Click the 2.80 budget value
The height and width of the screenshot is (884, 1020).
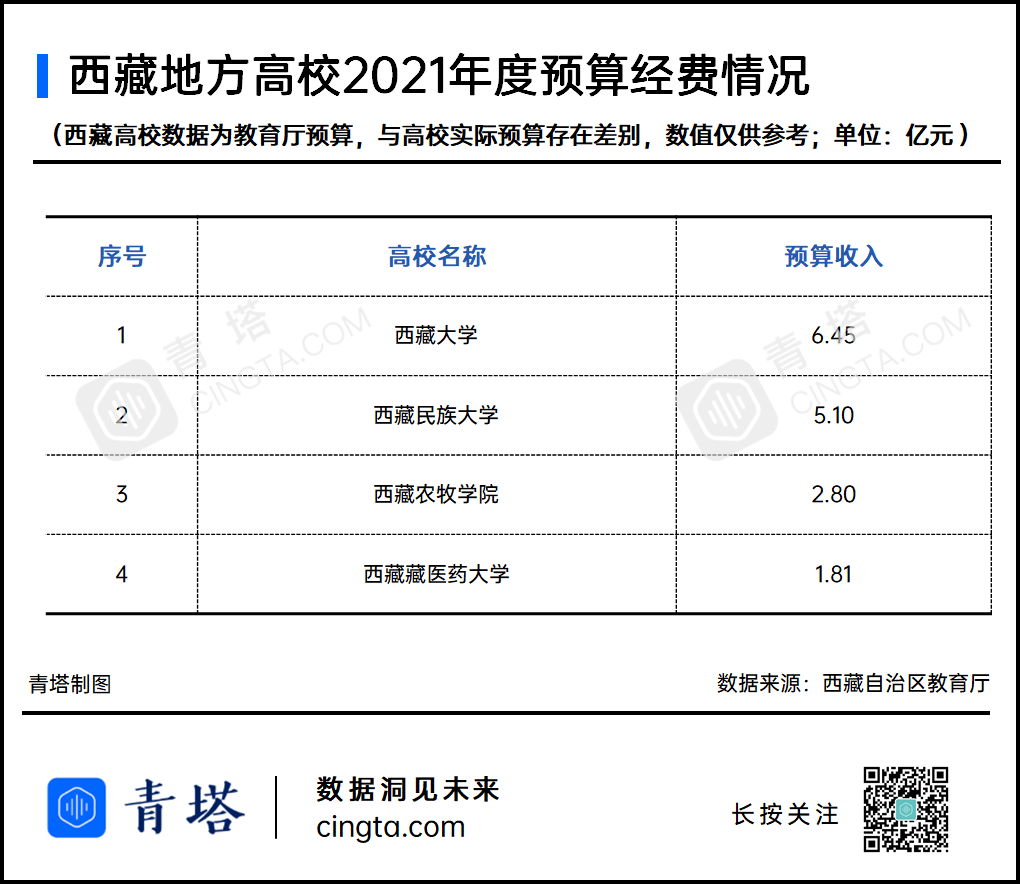tap(833, 494)
